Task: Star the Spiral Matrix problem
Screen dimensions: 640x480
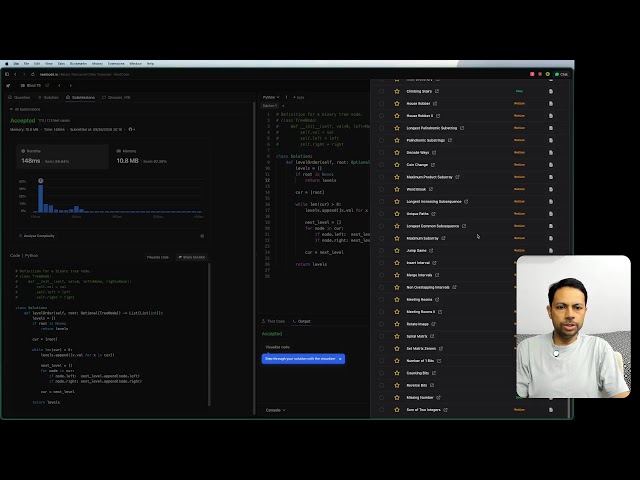Action: click(397, 336)
